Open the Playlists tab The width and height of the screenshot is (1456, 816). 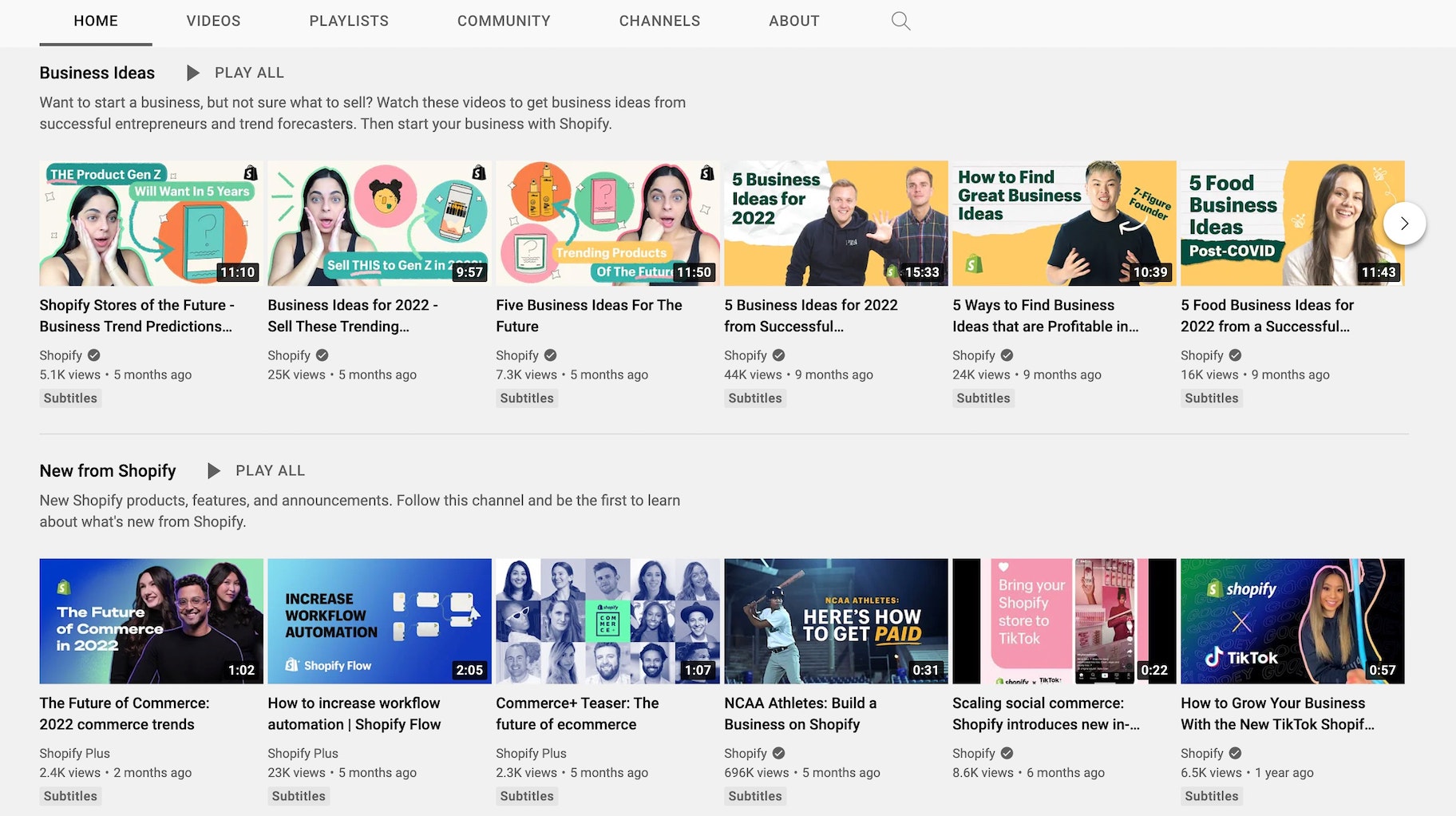click(349, 21)
